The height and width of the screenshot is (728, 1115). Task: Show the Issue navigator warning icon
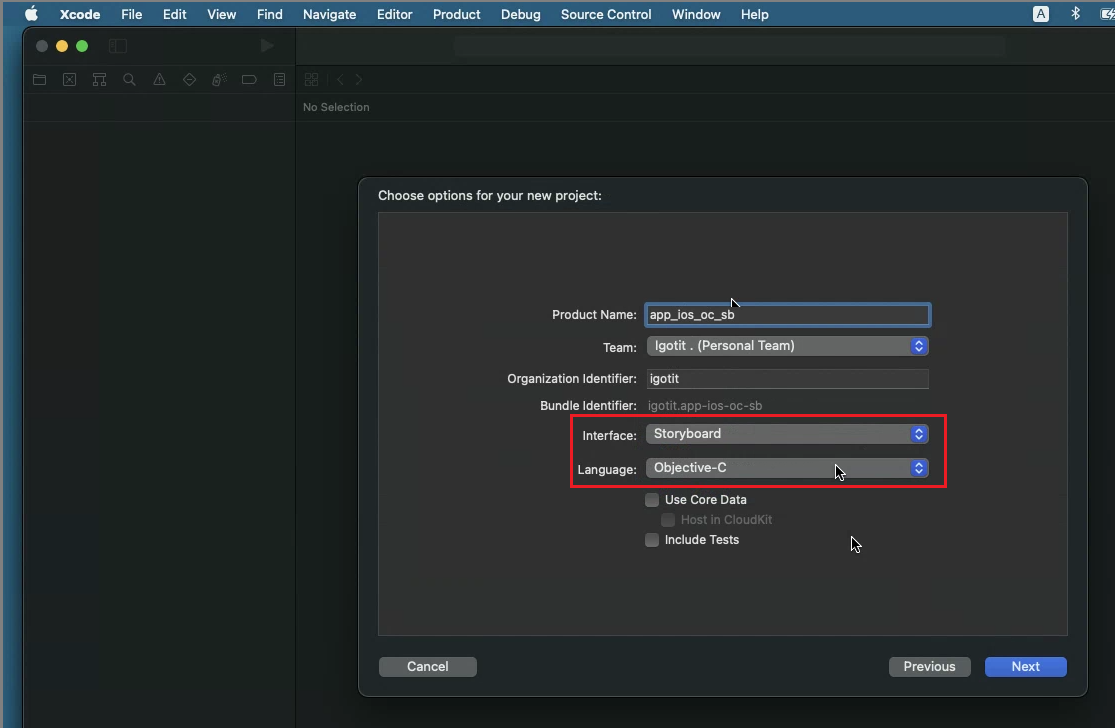[x=159, y=80]
